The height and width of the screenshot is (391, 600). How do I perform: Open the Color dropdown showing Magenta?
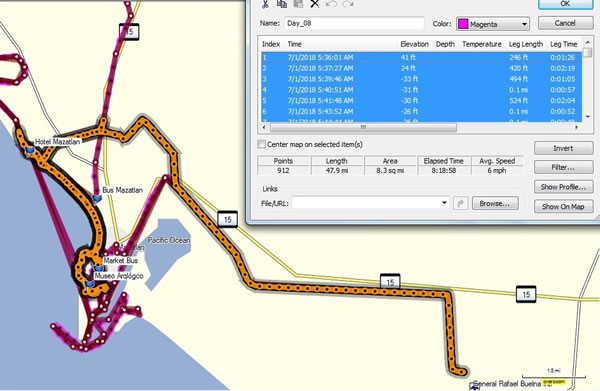point(493,24)
